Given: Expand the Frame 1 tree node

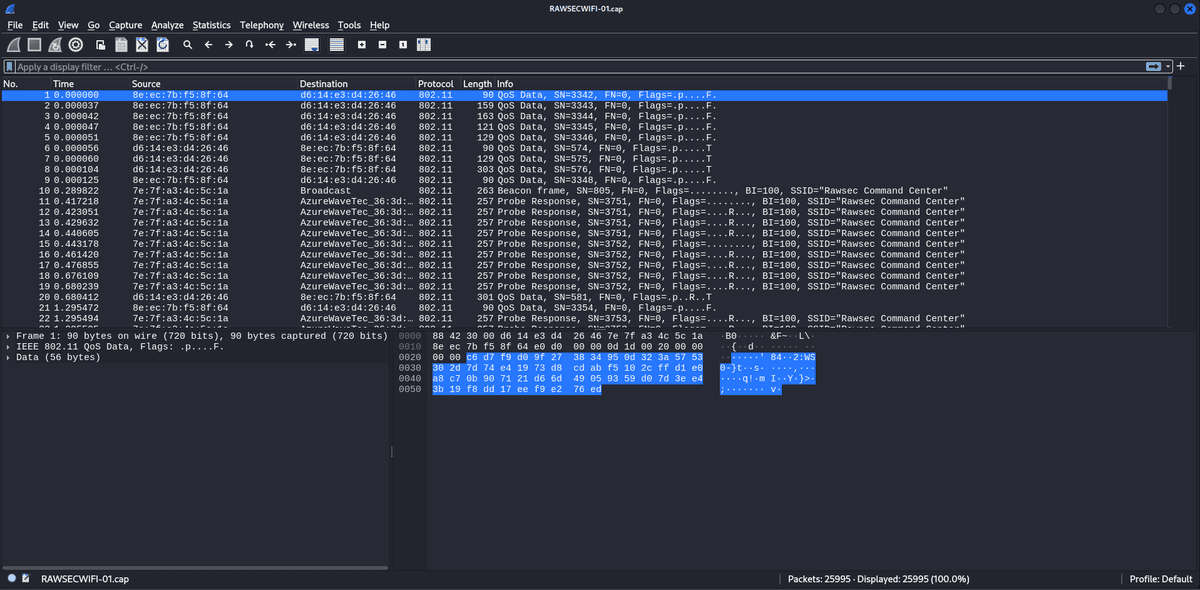Looking at the screenshot, I should tap(8, 336).
